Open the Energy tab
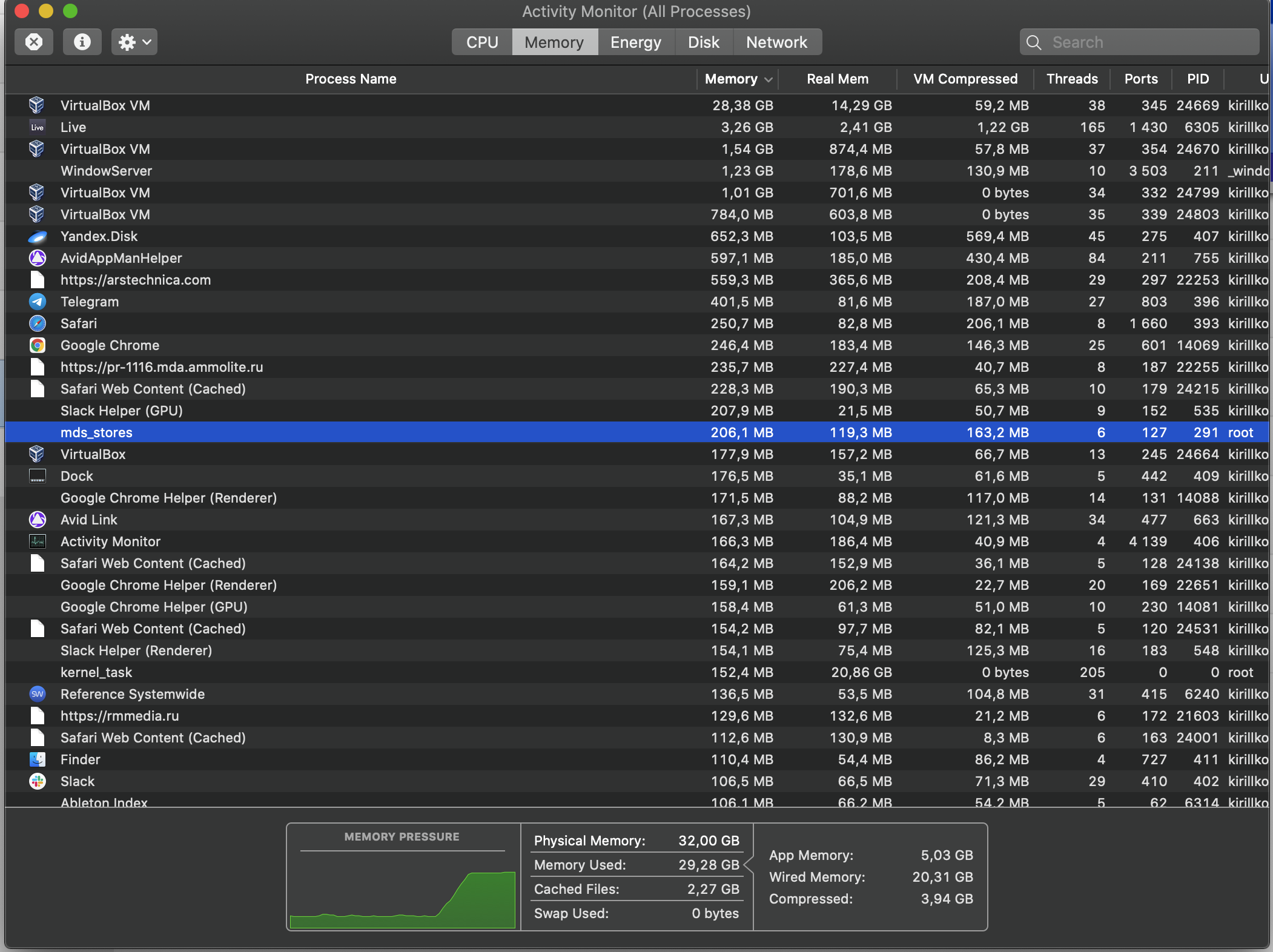 coord(636,42)
